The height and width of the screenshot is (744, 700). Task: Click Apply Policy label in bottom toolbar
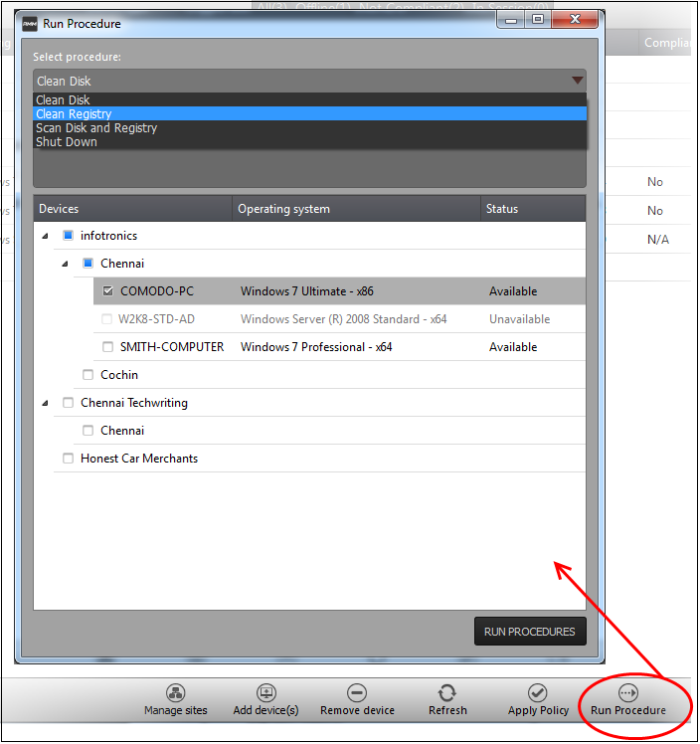[x=538, y=710]
